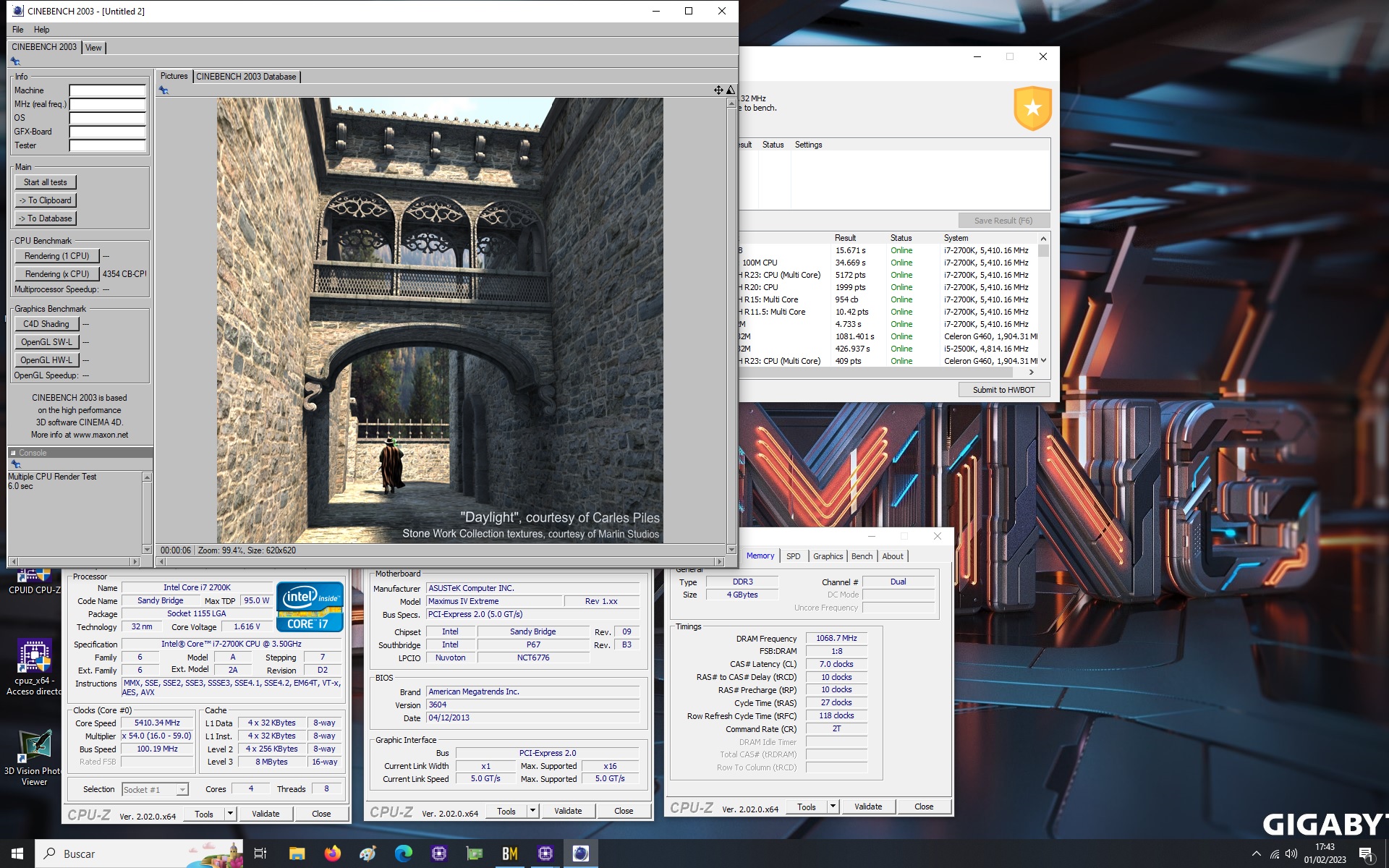Click the volume speaker tray icon

point(1291,854)
